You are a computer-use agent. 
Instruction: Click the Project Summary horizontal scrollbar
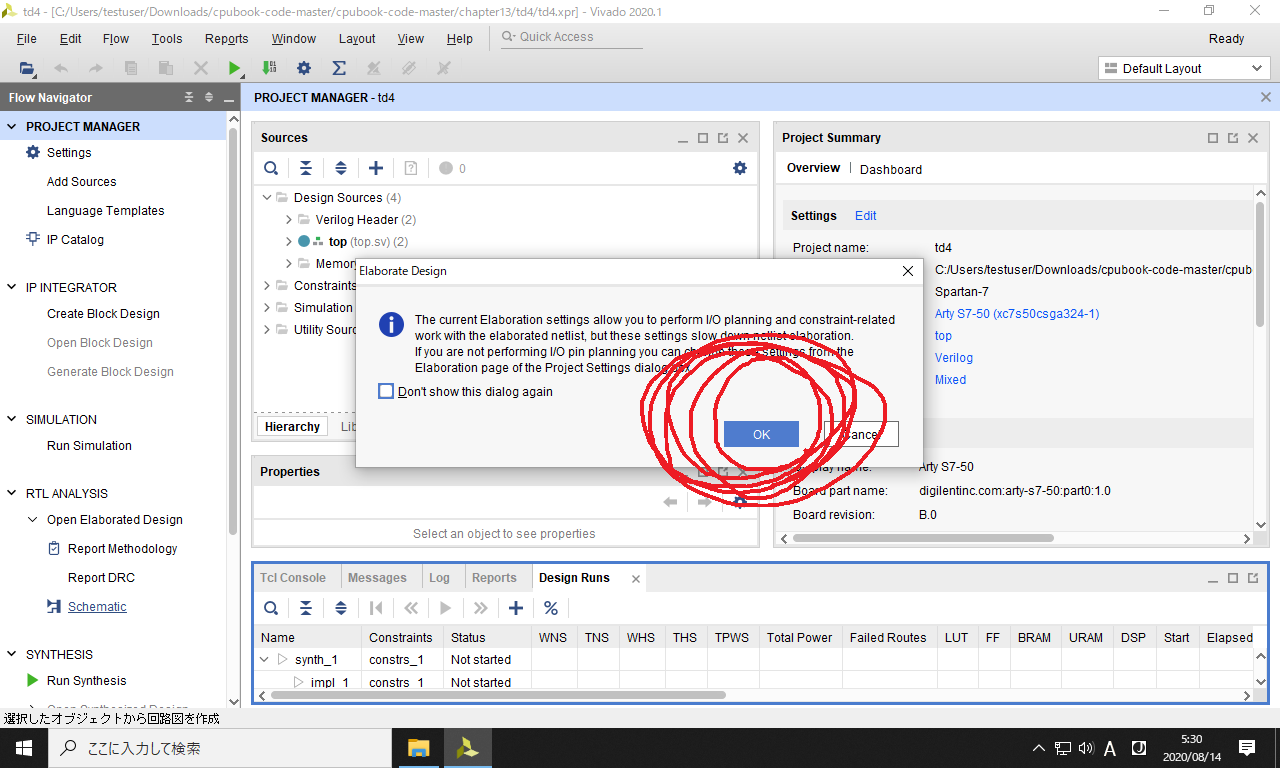[922, 538]
